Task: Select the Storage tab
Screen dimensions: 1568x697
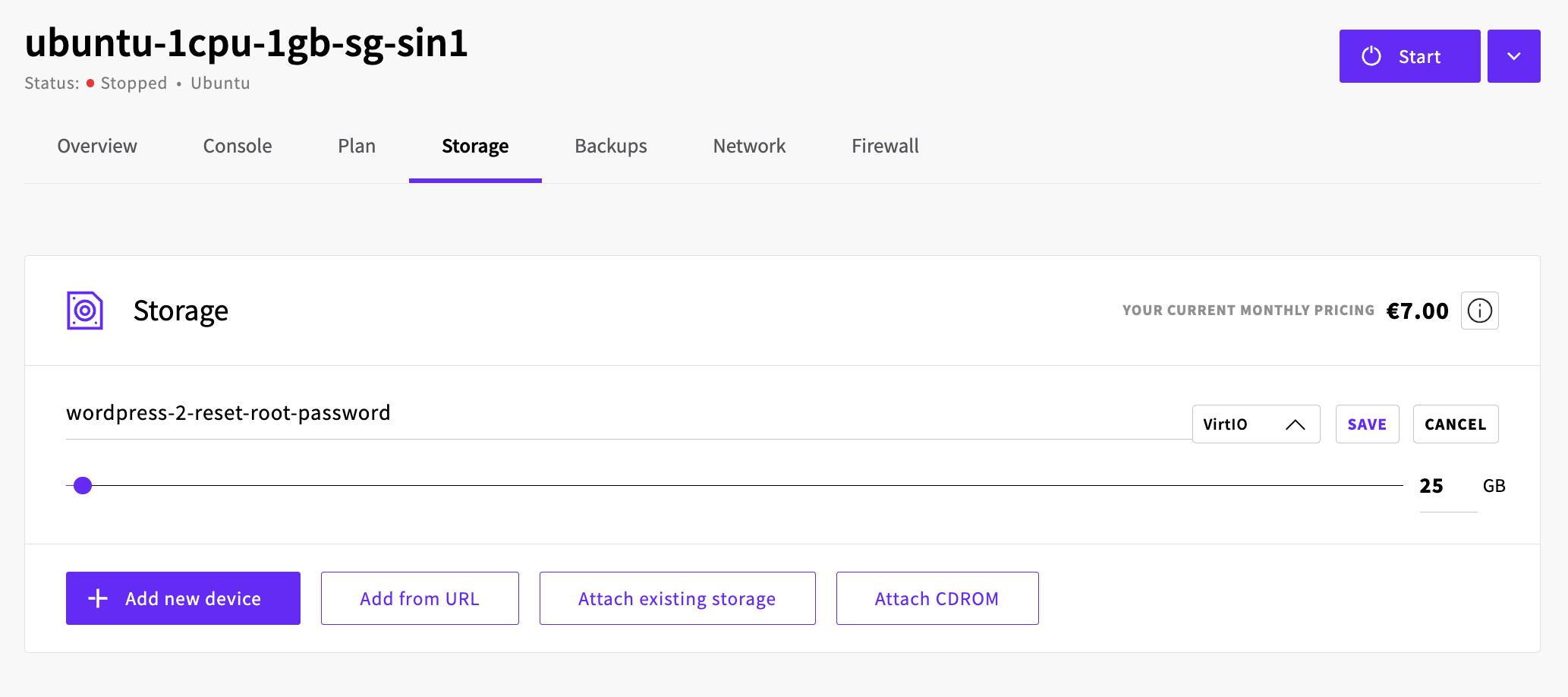Action: point(475,146)
